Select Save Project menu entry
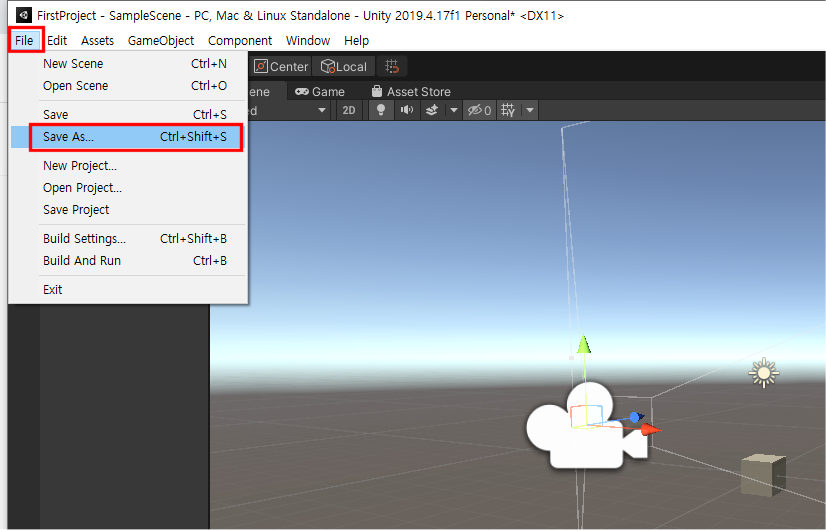Screen dimensions: 826x530 pos(129,210)
